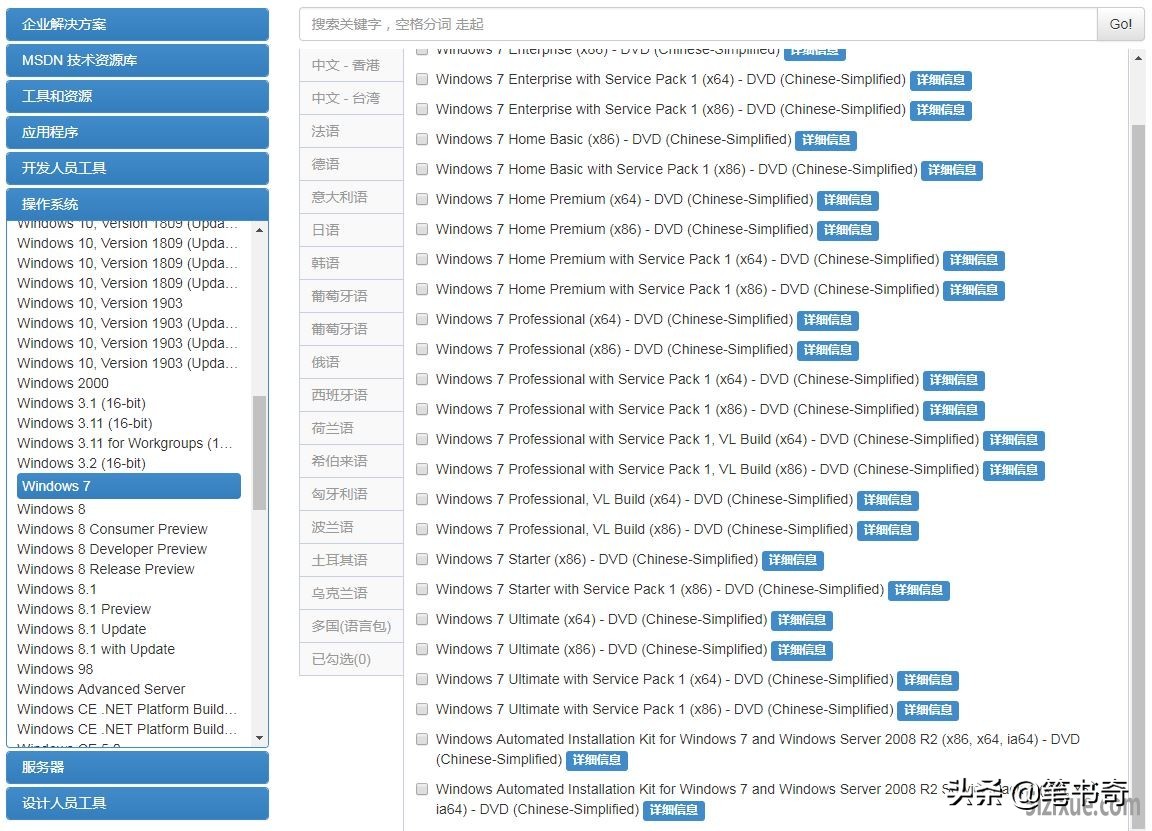Image resolution: width=1152 pixels, height=831 pixels.
Task: Check the Windows 7 Professional (x64) DVD checkbox
Action: tap(422, 319)
